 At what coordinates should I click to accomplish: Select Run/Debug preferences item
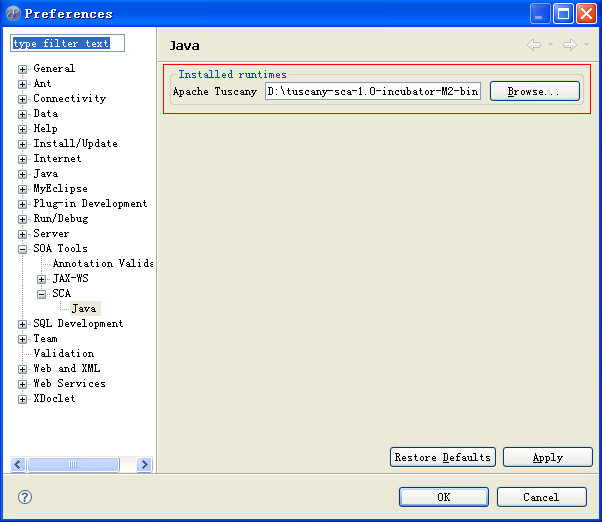[x=61, y=218]
